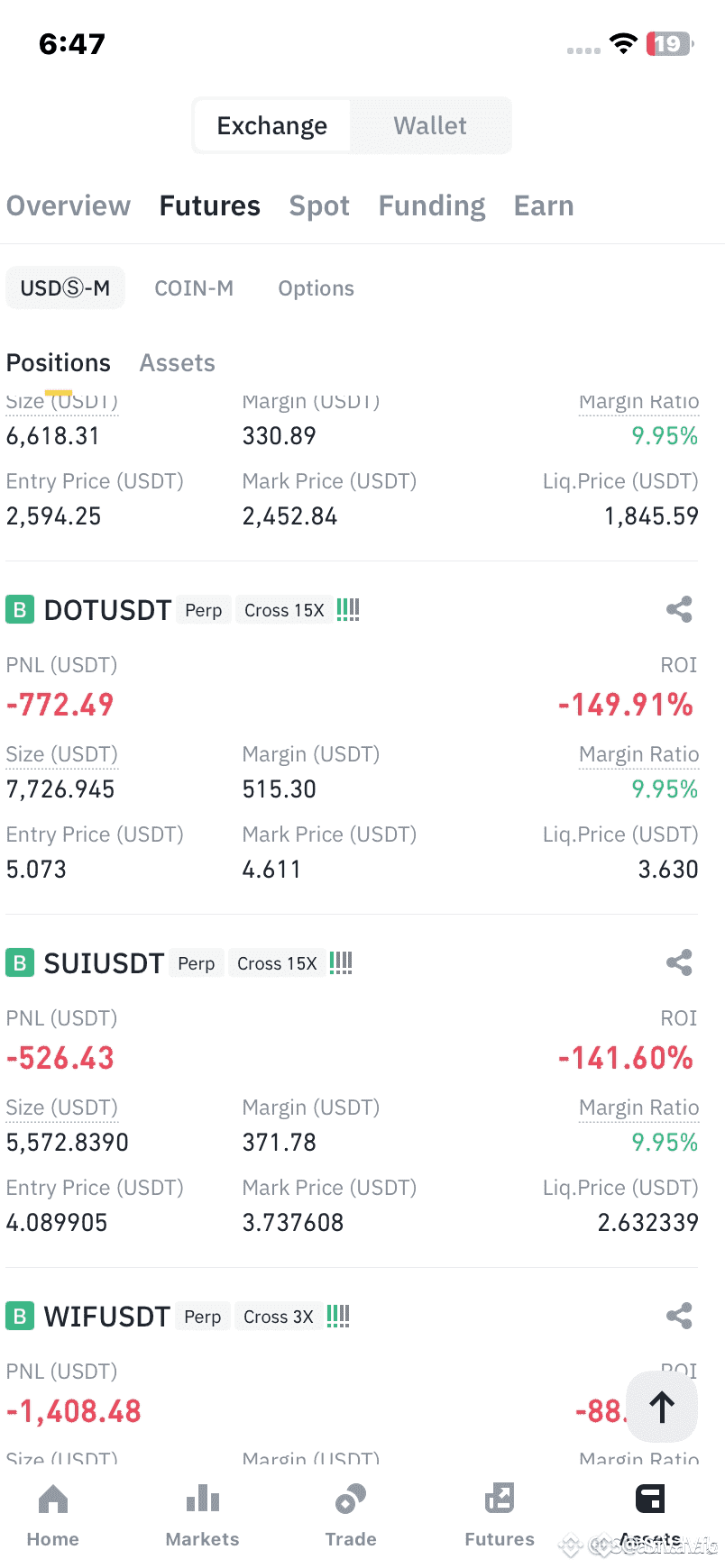Screen dimensions: 725x1568
Task: Open Trade from bottom navigation
Action: pos(351,1516)
